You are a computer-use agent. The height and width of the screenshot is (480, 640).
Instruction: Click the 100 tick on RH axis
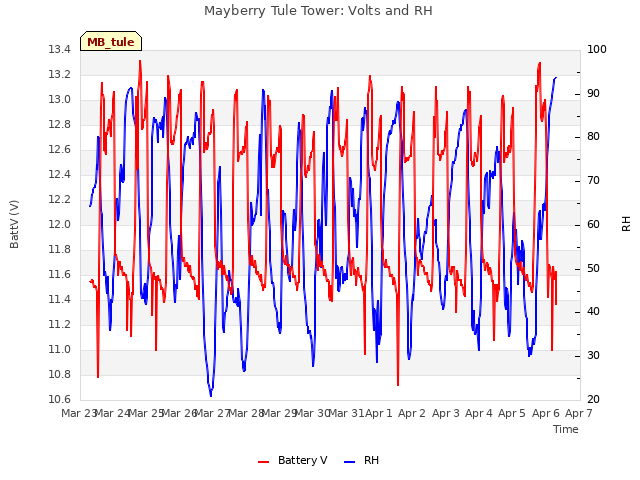597,50
